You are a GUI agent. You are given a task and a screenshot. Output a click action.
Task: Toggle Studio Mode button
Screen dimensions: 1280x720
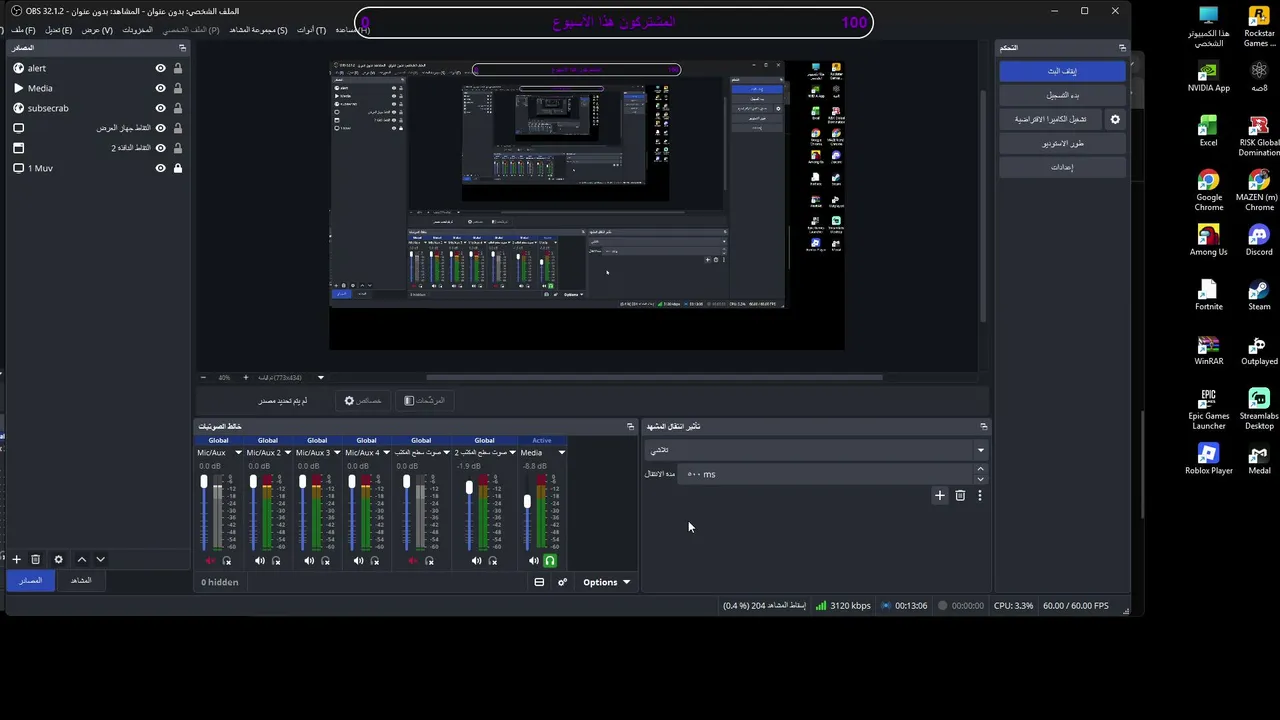pyautogui.click(x=1062, y=143)
